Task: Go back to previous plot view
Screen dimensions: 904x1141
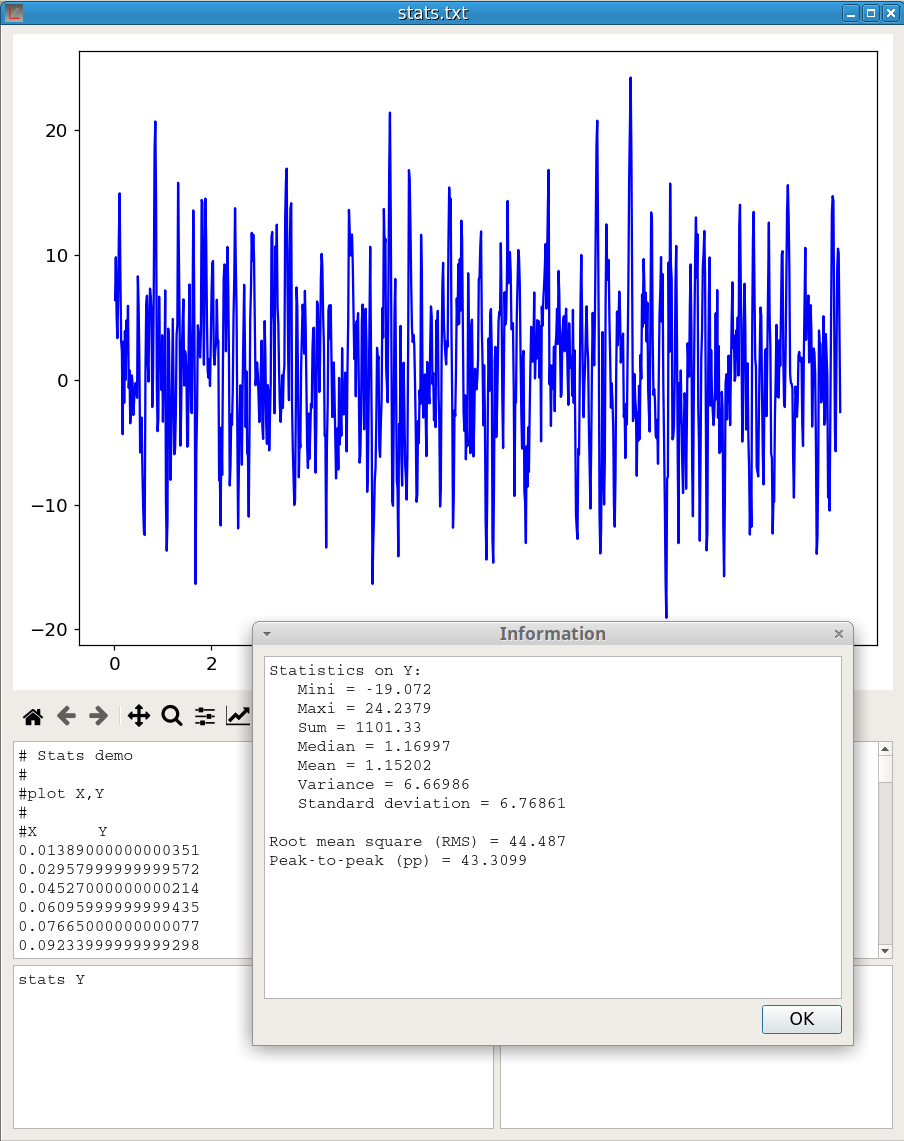Action: point(66,716)
